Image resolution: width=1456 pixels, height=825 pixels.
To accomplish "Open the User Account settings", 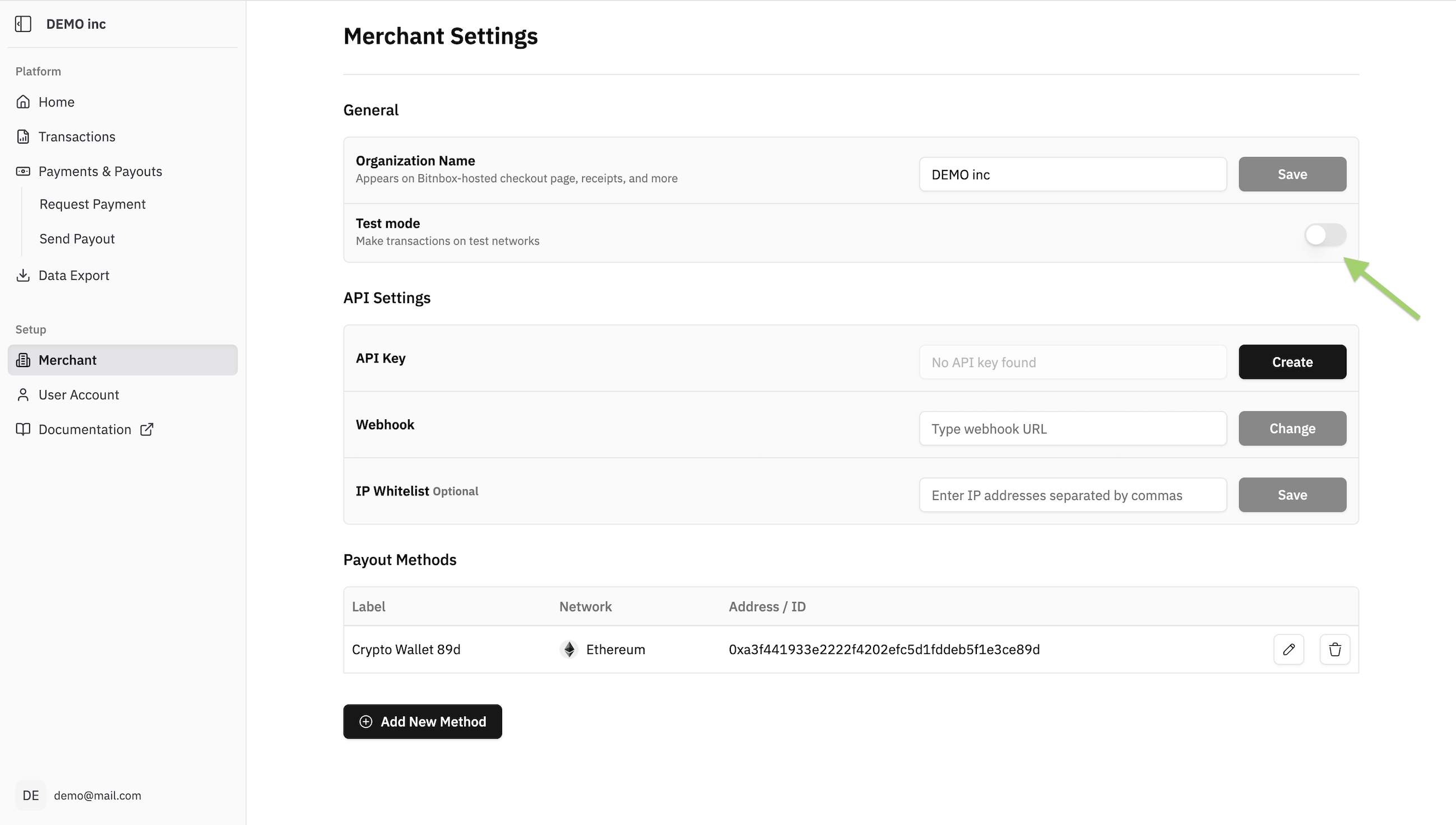I will 79,395.
